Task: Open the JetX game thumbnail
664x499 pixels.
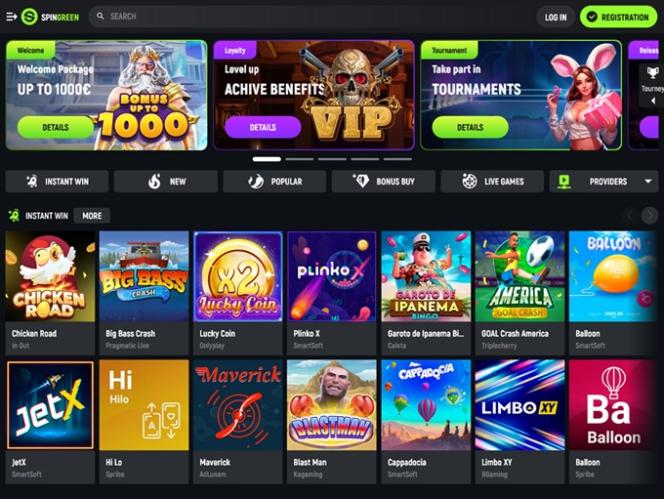Action: [x=50, y=405]
